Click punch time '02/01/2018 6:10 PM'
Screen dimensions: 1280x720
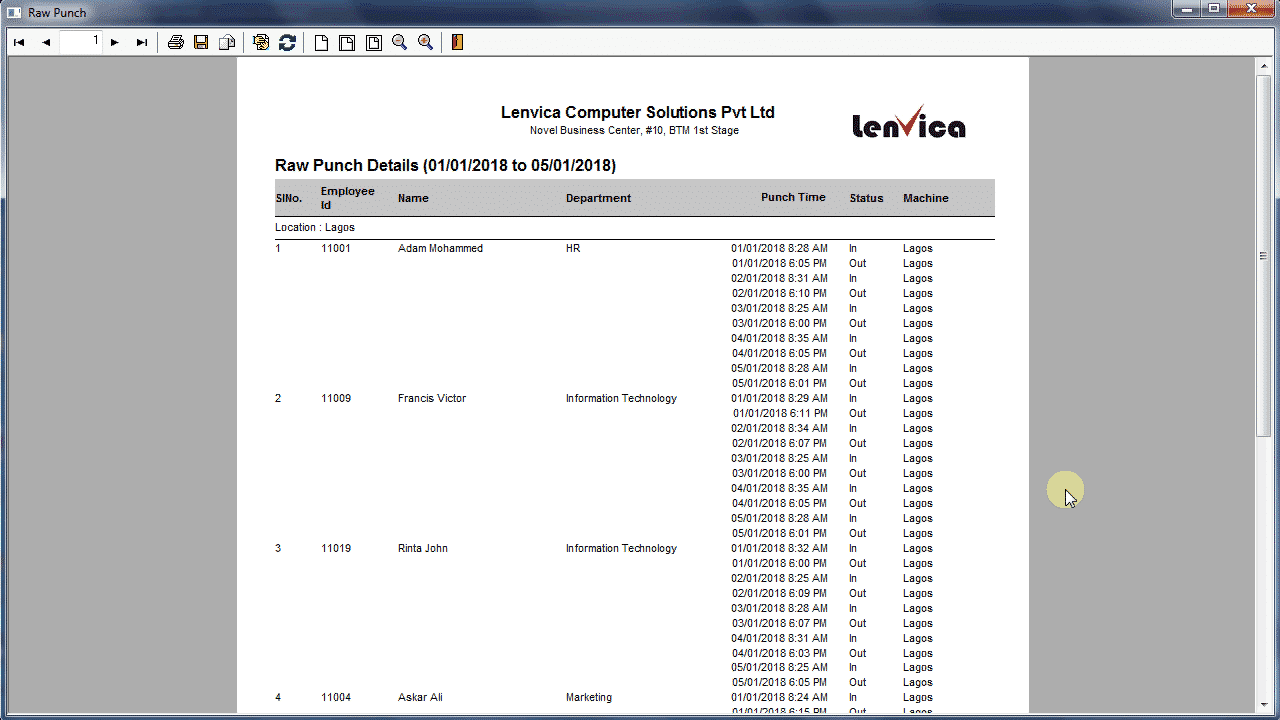(x=779, y=293)
